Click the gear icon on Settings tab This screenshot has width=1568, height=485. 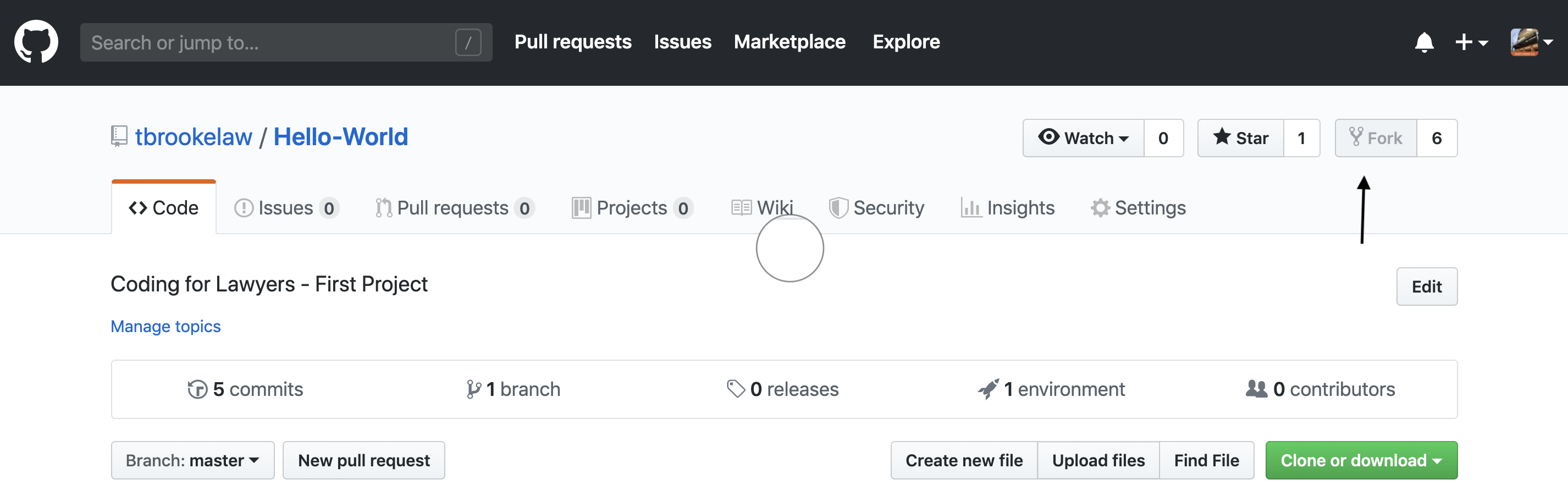pyautogui.click(x=1101, y=208)
